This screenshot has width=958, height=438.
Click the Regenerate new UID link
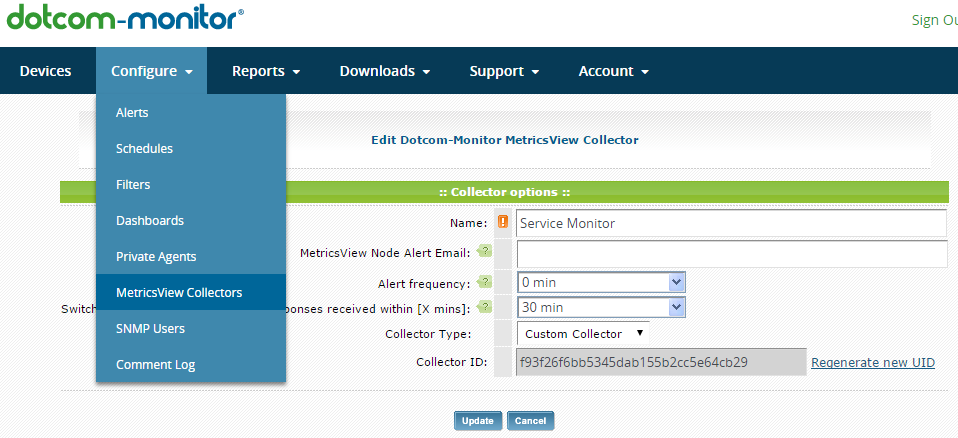873,362
